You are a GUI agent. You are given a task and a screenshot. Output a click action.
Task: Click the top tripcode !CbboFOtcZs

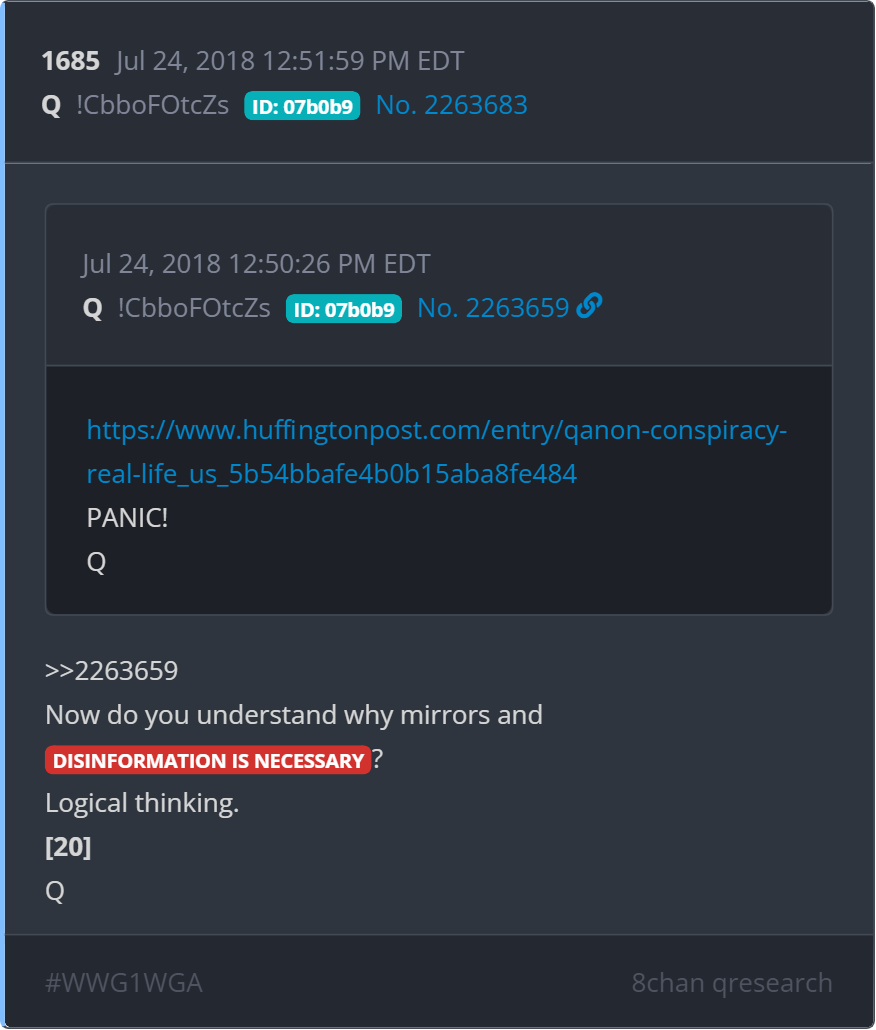[152, 105]
